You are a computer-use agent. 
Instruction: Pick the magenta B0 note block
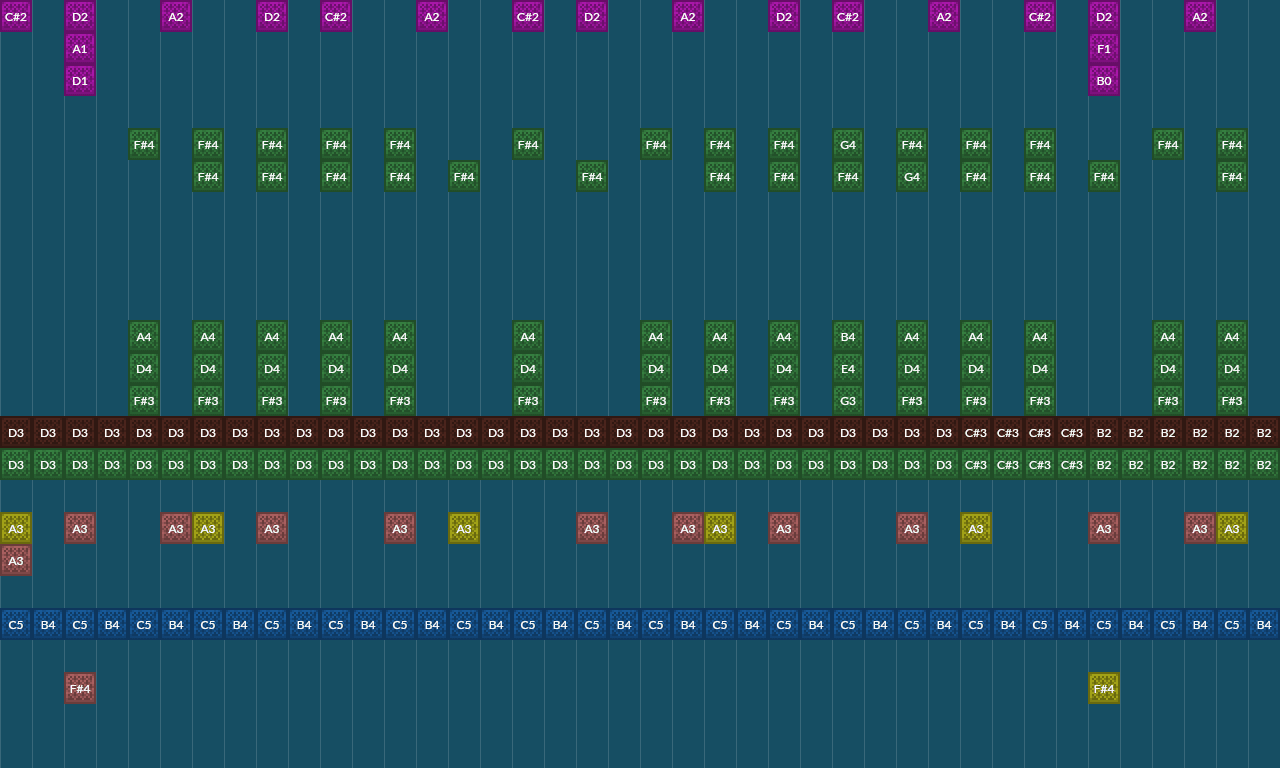pos(1104,81)
